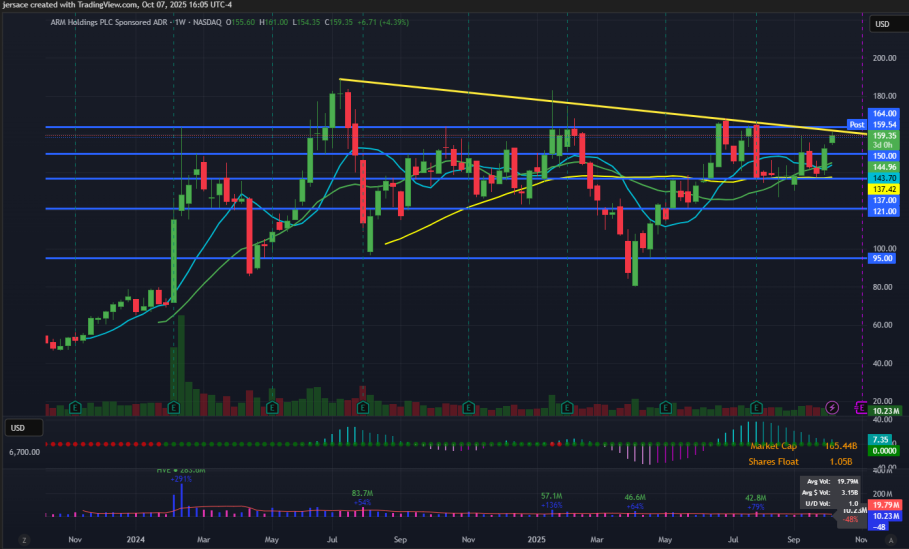This screenshot has height=549, width=909.
Task: Open the USD dropdown in indicator pane
Action: 23,428
